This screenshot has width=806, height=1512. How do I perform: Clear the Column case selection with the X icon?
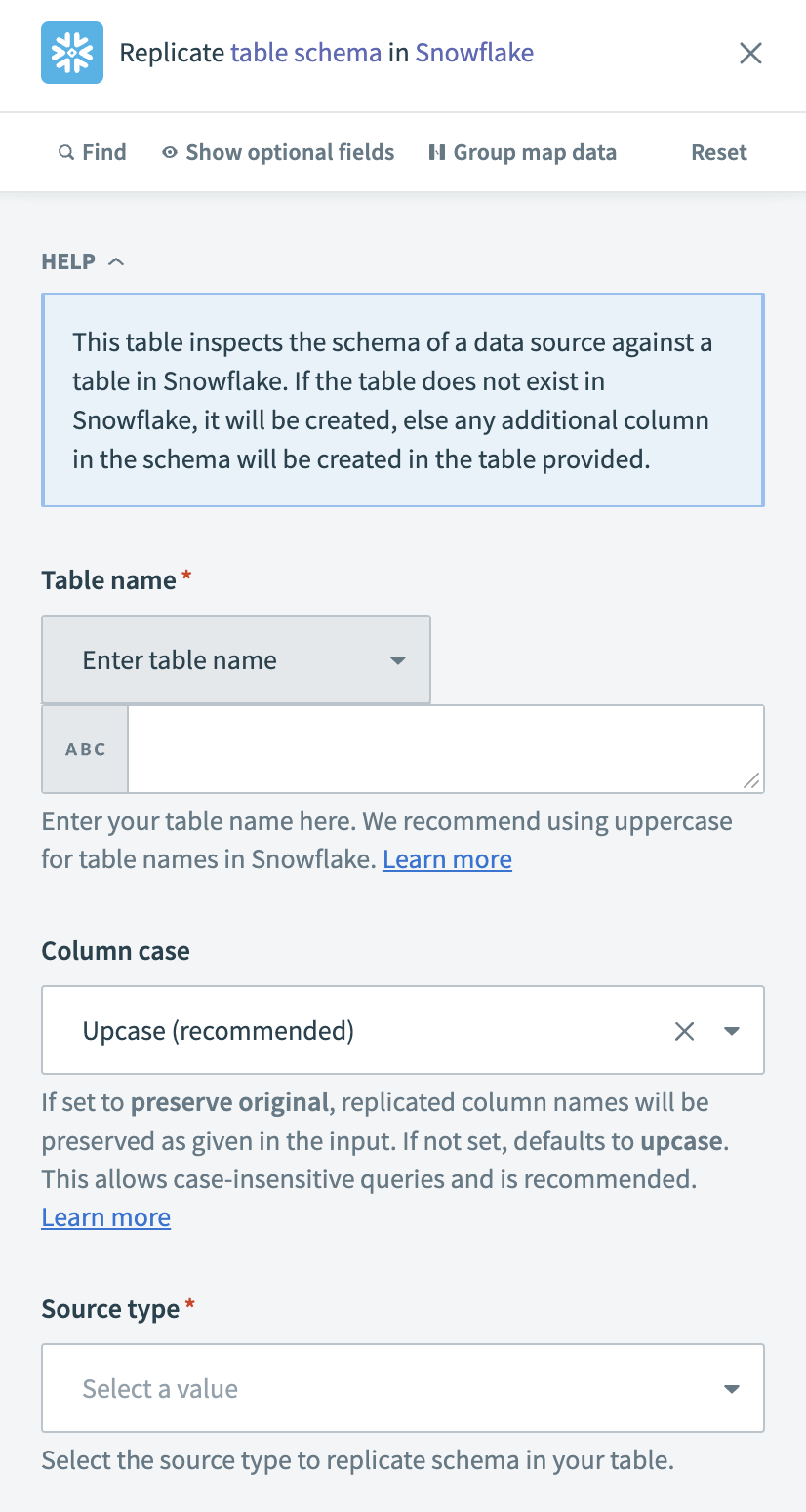click(684, 1030)
